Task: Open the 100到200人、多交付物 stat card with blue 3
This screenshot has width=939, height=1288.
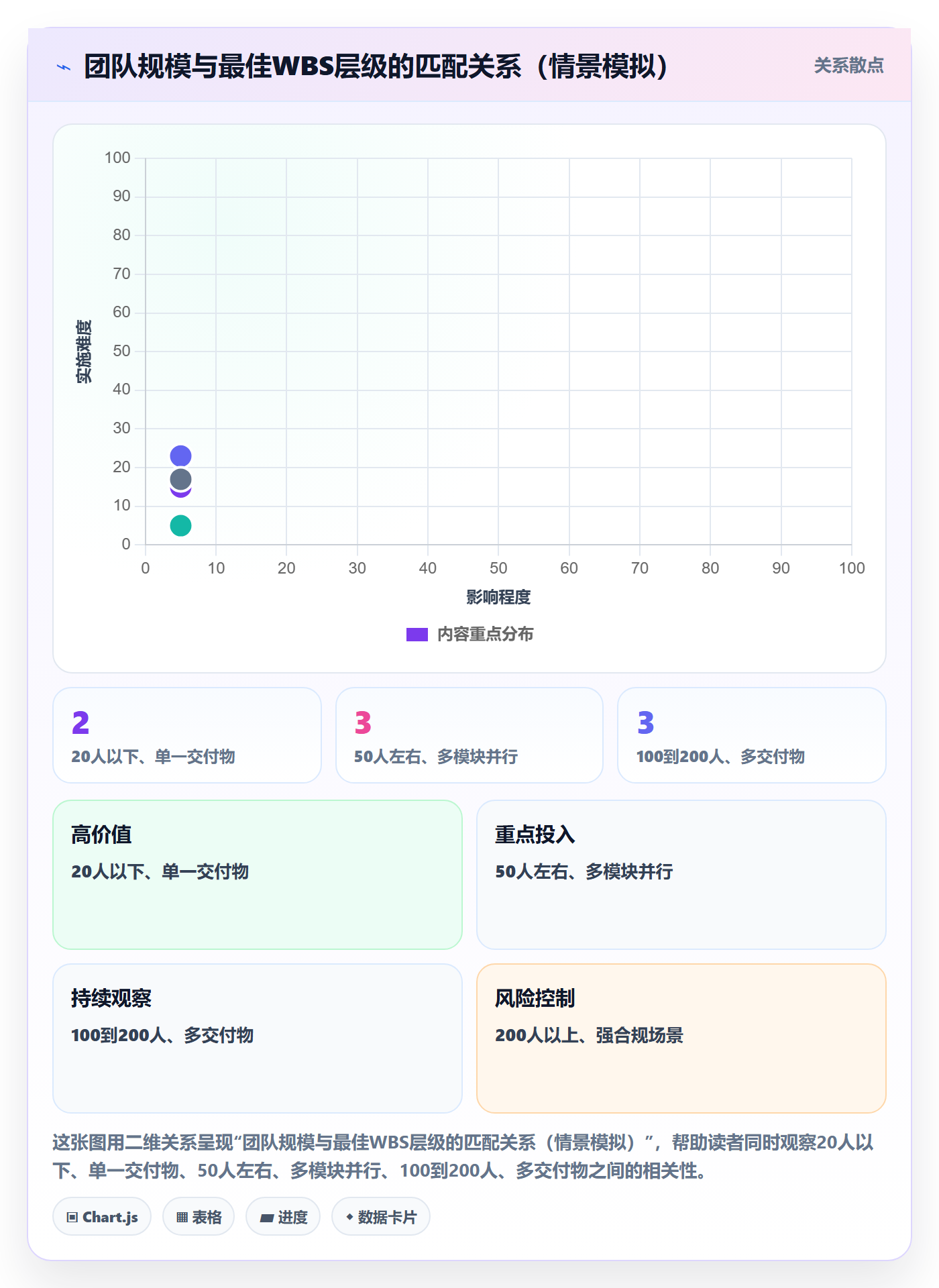Action: pyautogui.click(x=752, y=735)
